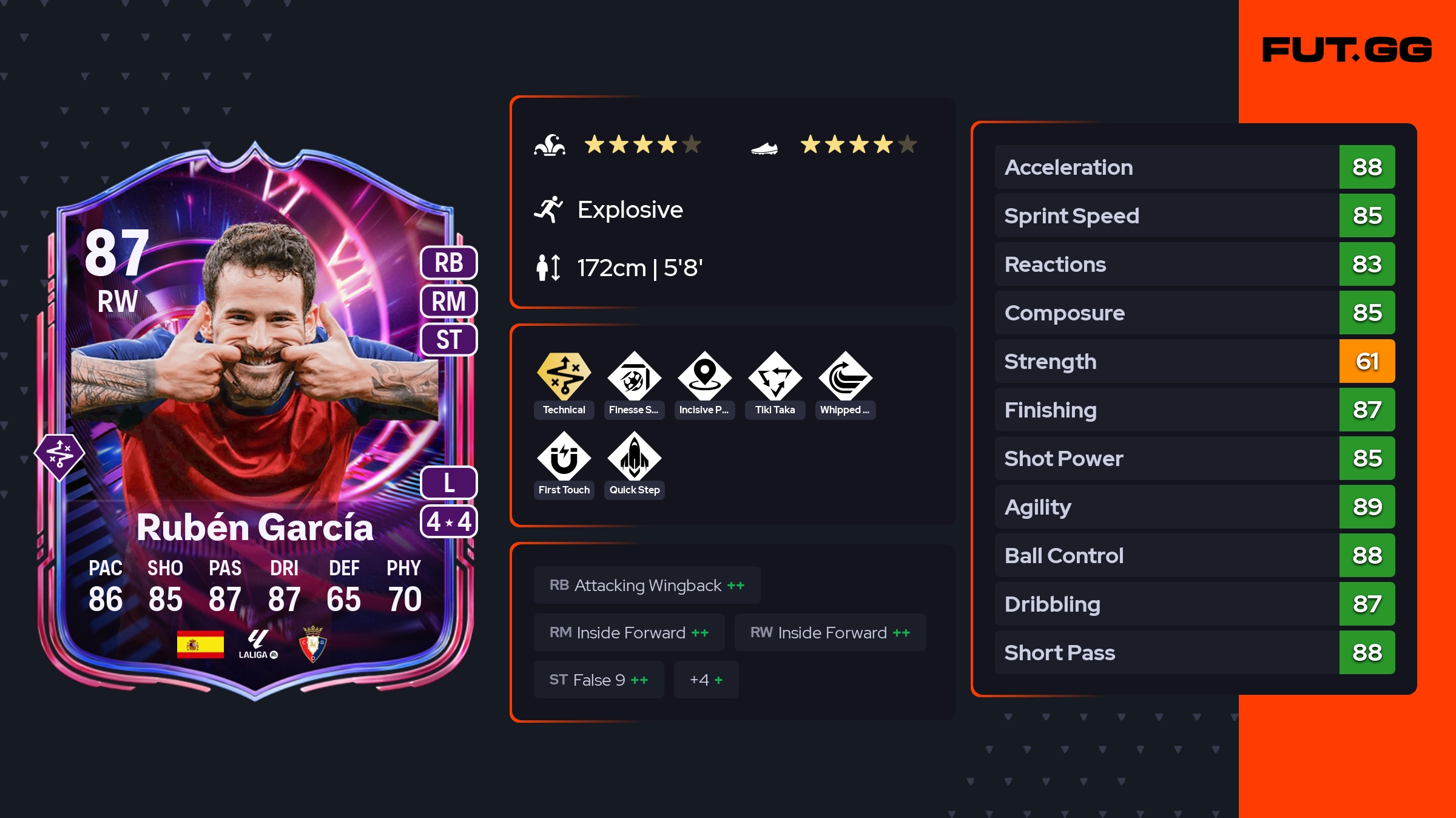Click the Strength 61 orange rating box
The width and height of the screenshot is (1456, 818).
pos(1367,361)
